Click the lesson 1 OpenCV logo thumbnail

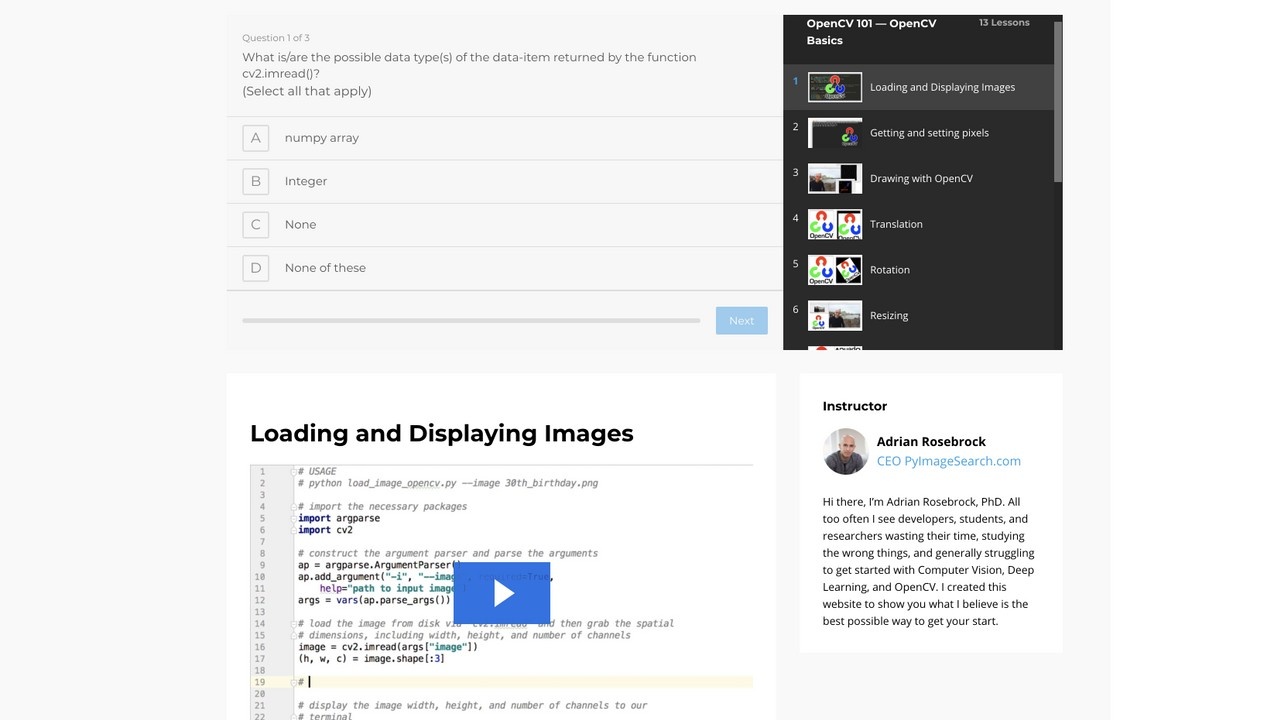pos(834,87)
